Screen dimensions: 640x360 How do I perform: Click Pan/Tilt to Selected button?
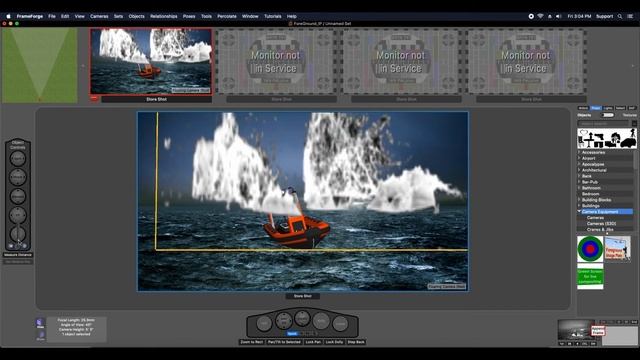point(284,342)
